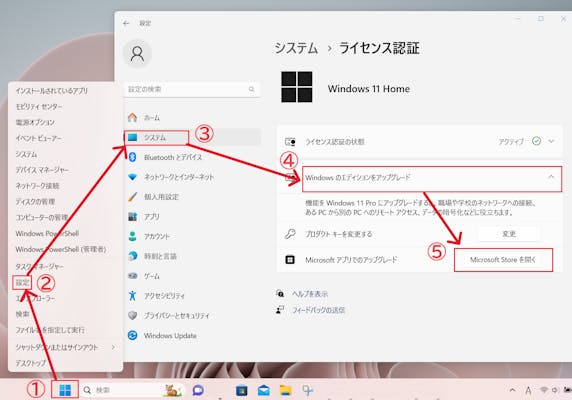Click the 設定の検索 search field
Screen dimensions: 572x400
coord(192,89)
